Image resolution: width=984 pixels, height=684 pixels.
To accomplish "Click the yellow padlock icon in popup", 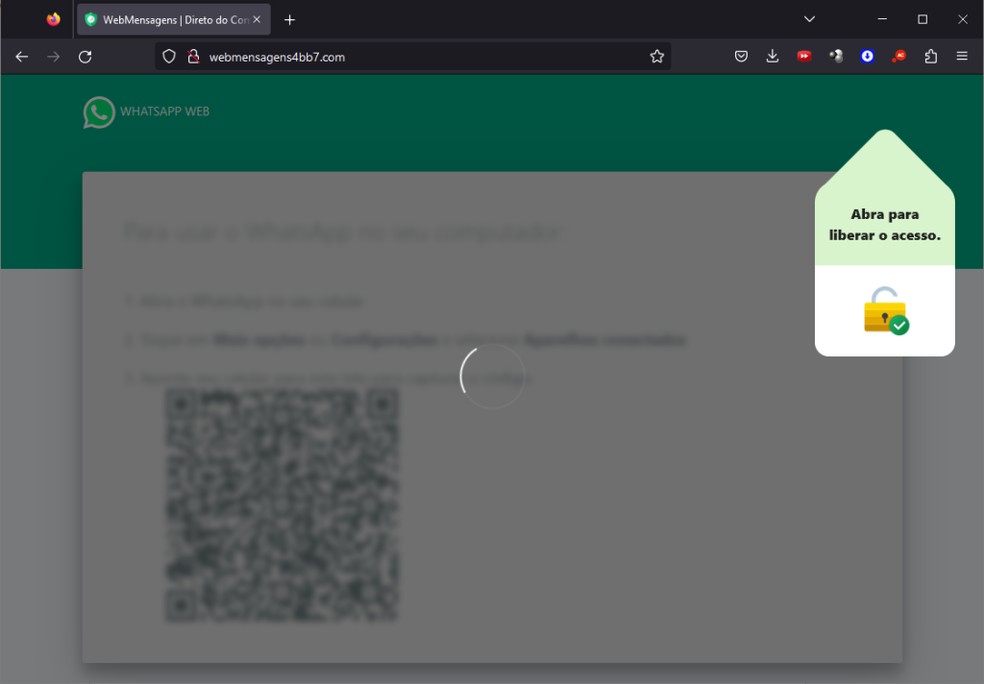I will coord(882,314).
